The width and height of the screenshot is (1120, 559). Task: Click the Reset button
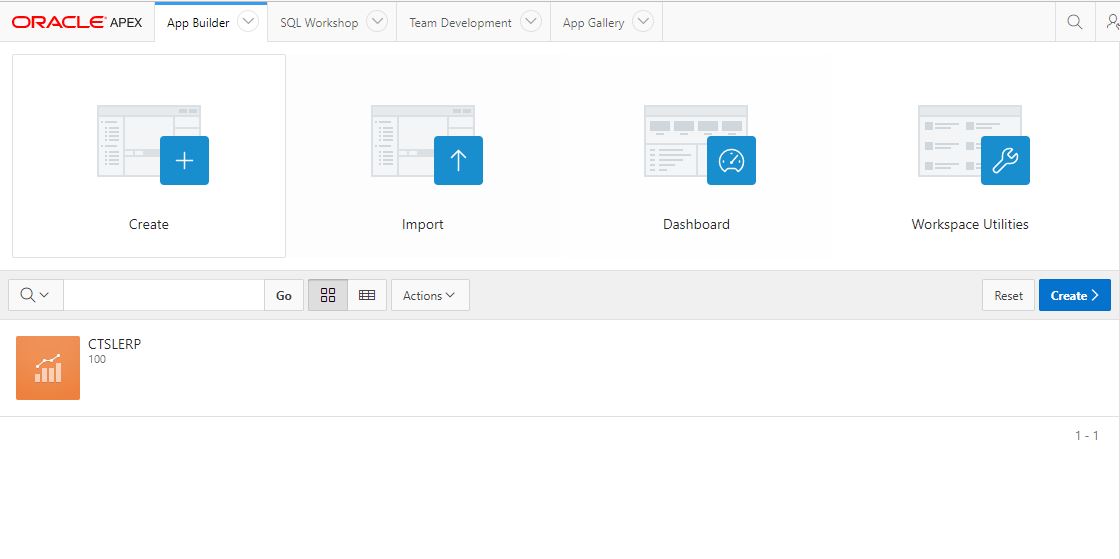pos(1009,296)
